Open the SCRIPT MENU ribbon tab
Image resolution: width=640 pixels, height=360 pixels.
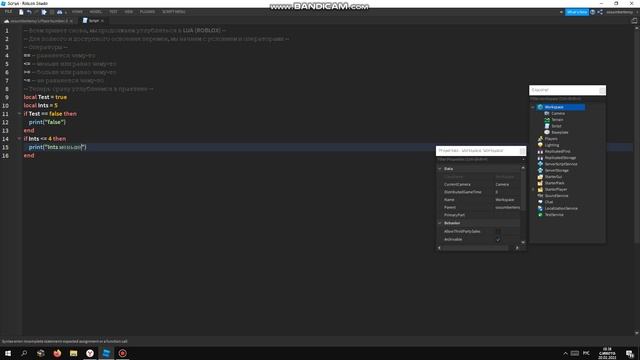click(173, 12)
